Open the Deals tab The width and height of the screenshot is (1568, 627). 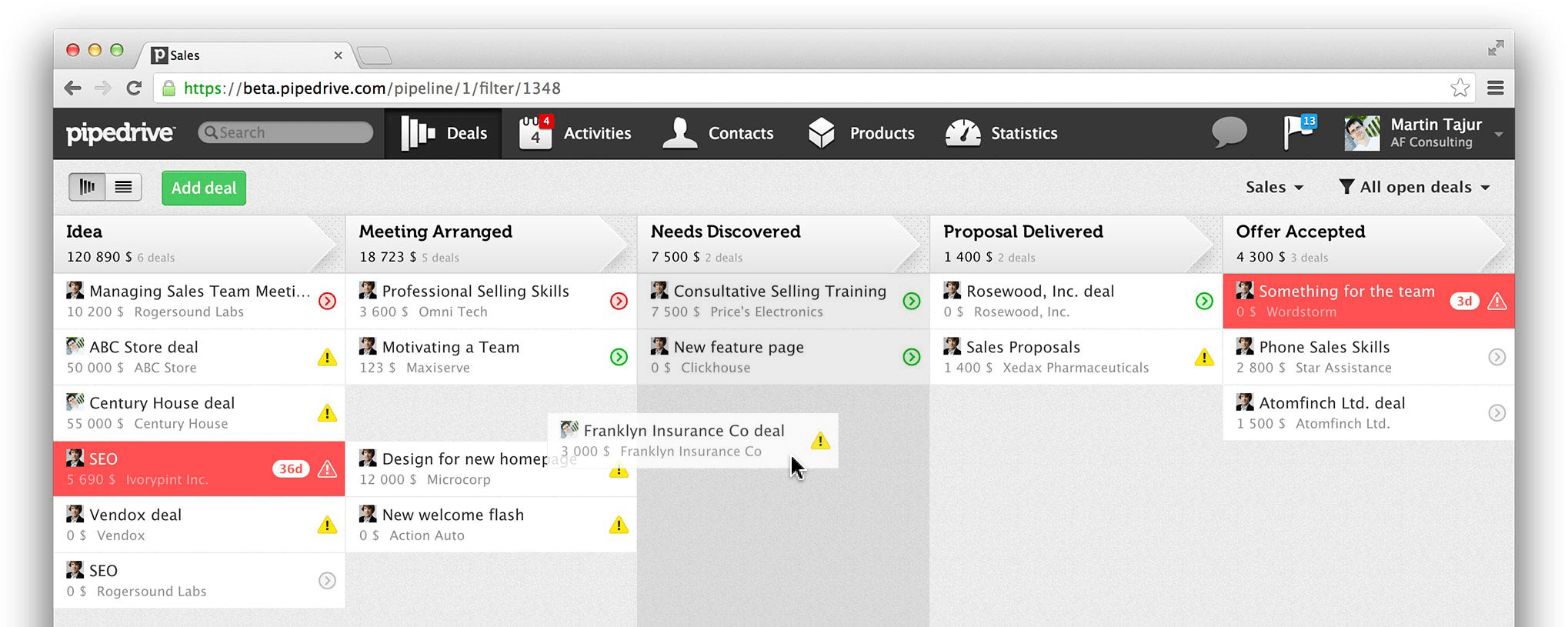coord(443,133)
